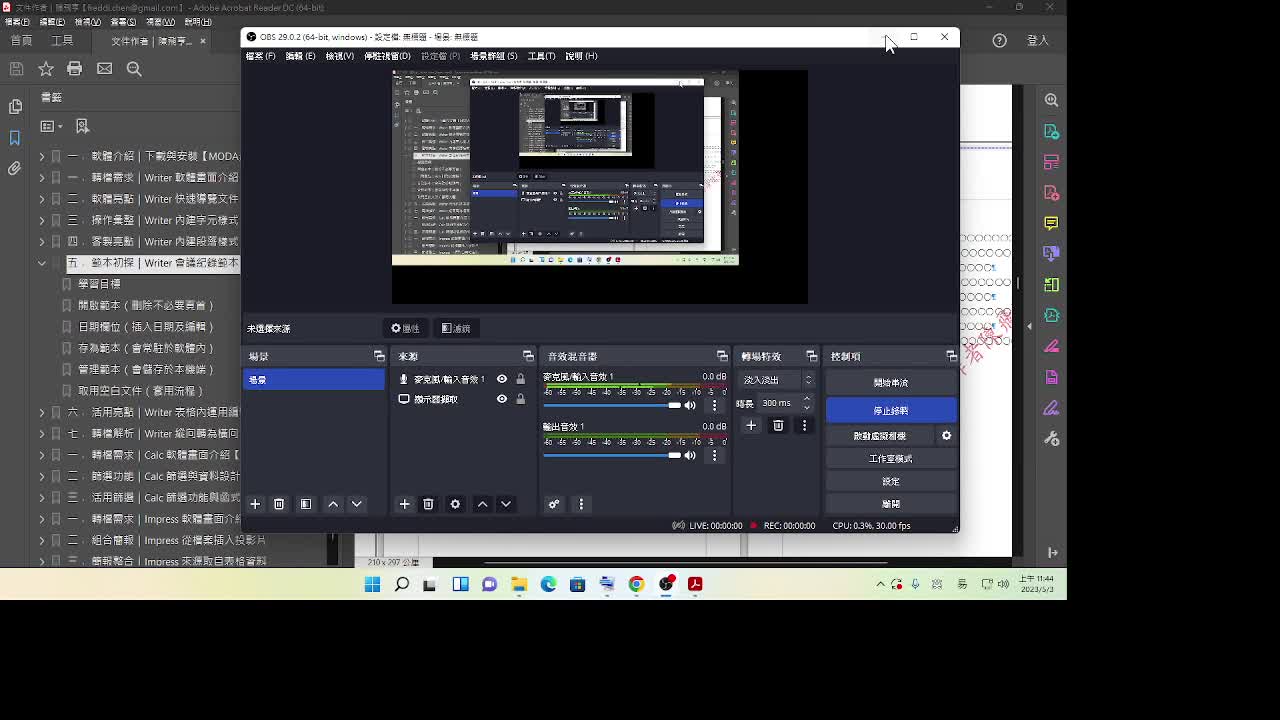Image resolution: width=1280 pixels, height=720 pixels.
Task: Click the 時長 300 ms duration stepper
Action: coord(807,403)
